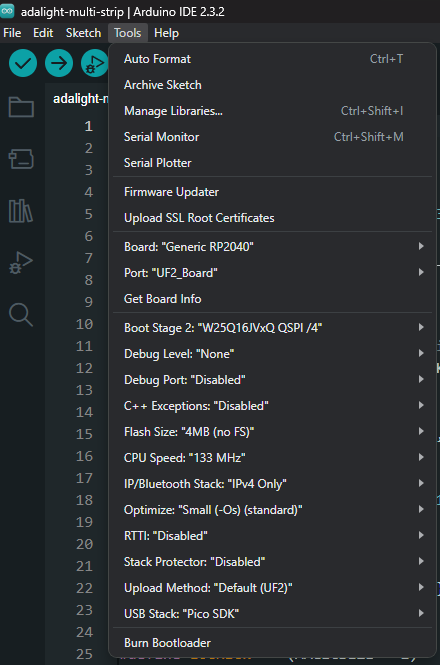Expand the CPU Speed "133 MHz" submenu
The height and width of the screenshot is (665, 440).
[x=272, y=458]
